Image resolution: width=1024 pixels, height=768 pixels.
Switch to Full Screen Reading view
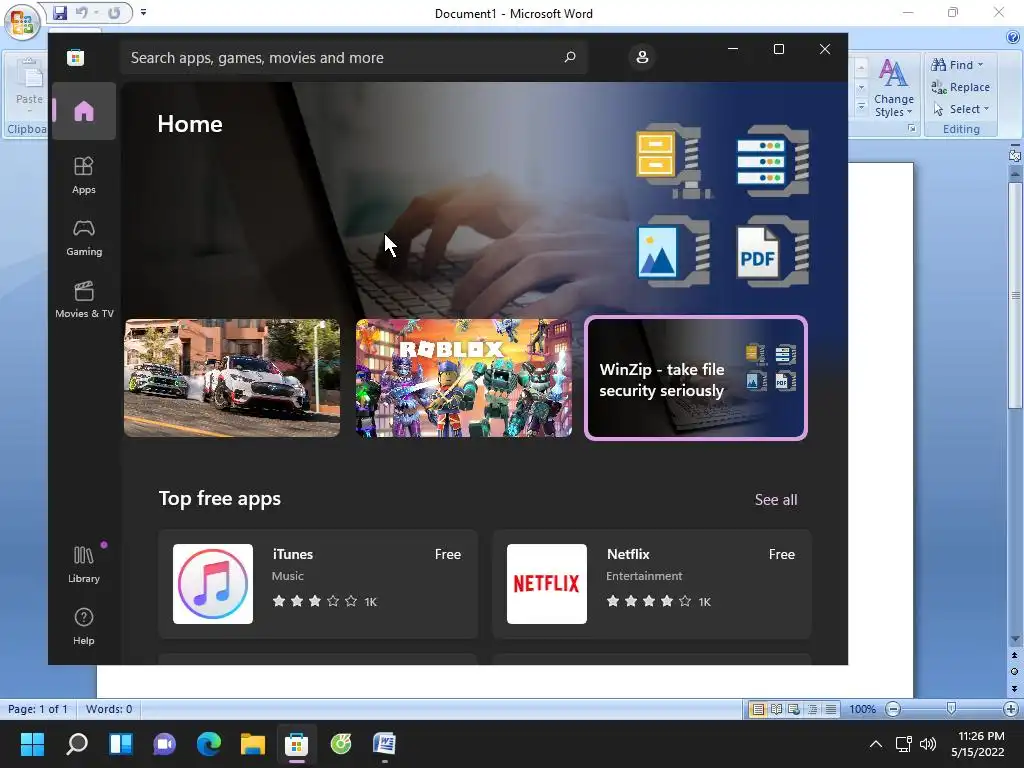pyautogui.click(x=776, y=709)
